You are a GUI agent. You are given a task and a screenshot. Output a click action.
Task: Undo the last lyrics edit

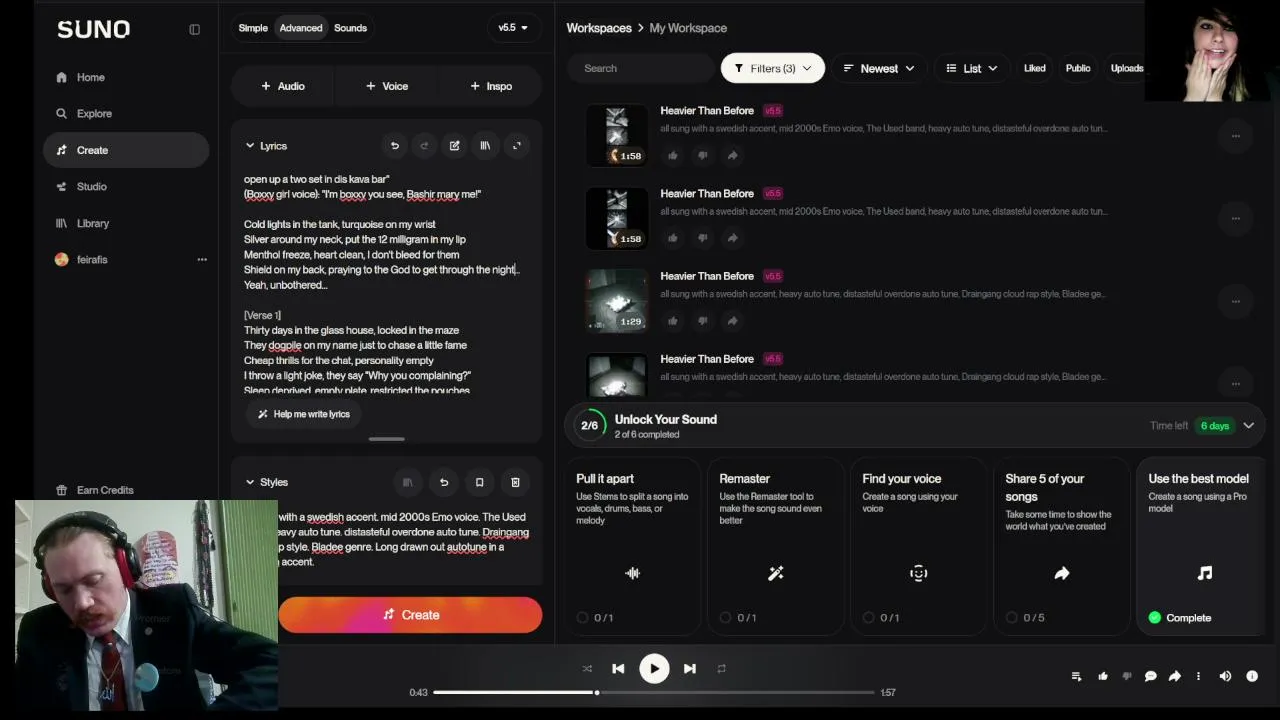click(395, 146)
